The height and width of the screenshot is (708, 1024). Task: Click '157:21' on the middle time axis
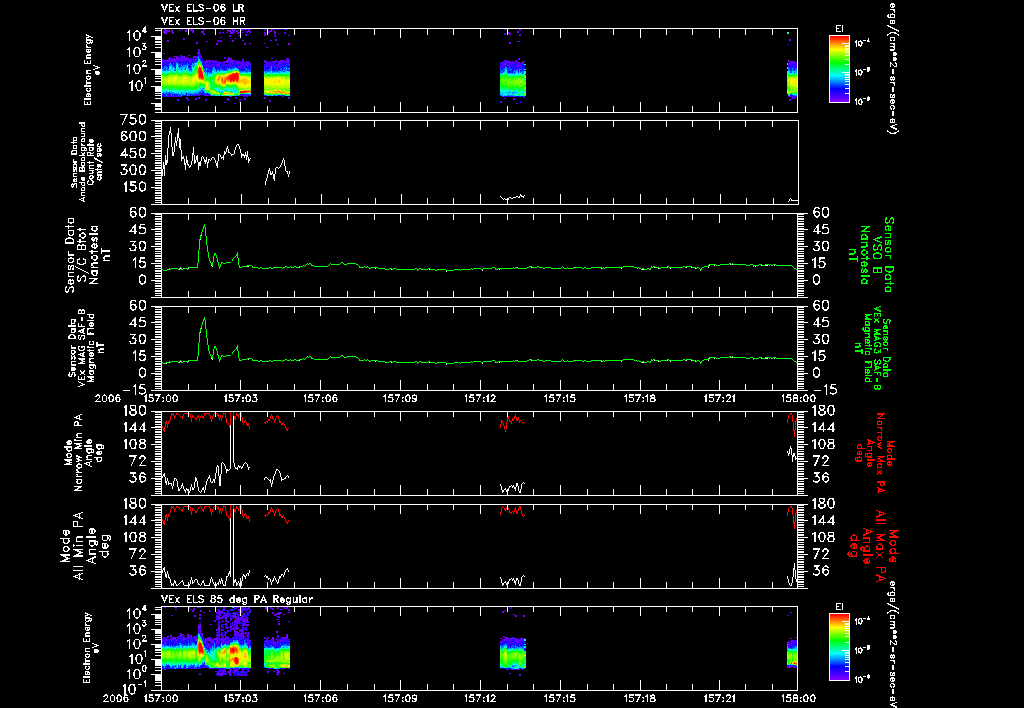pos(720,398)
